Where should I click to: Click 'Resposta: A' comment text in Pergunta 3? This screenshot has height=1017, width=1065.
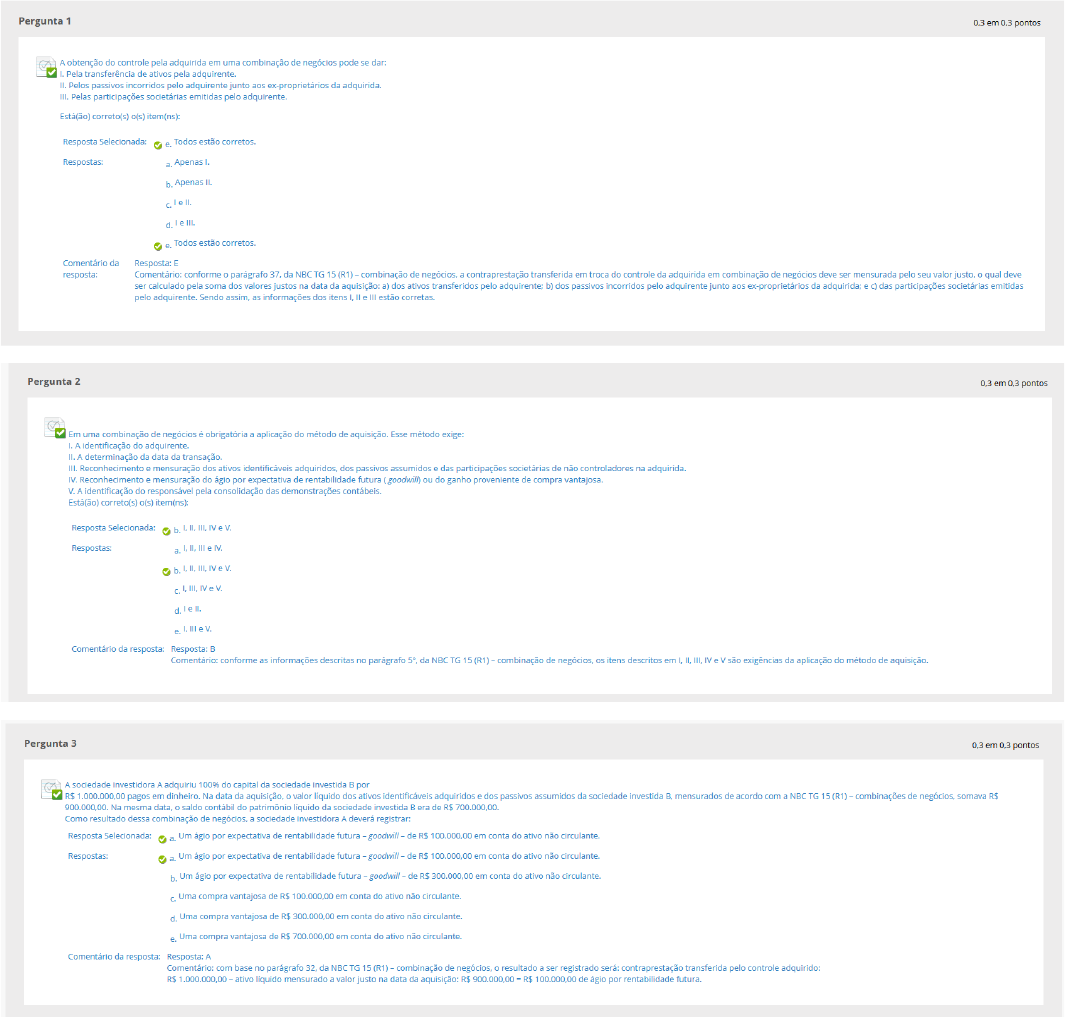coord(189,957)
